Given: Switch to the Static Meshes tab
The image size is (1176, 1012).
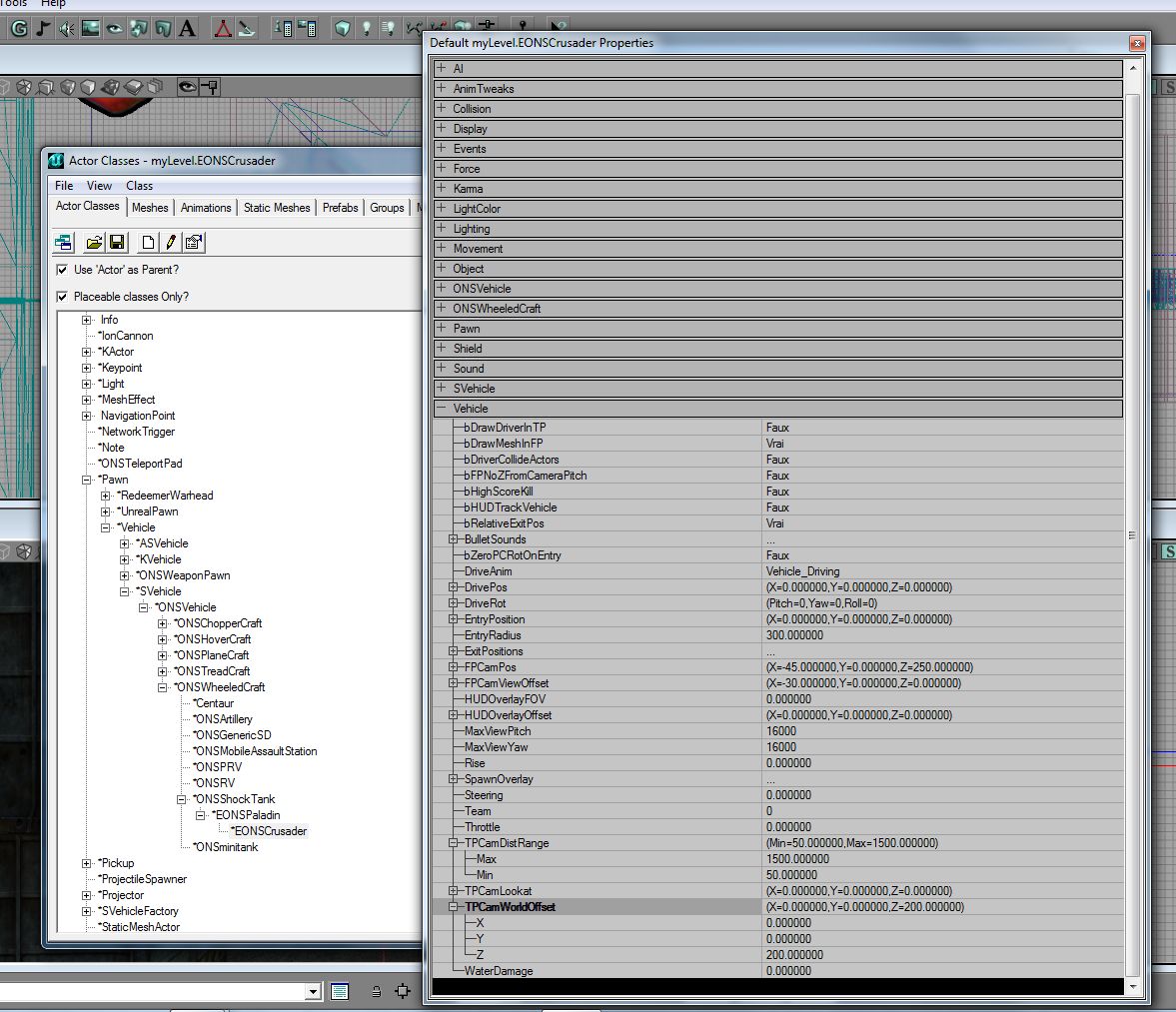Looking at the screenshot, I should pos(277,208).
